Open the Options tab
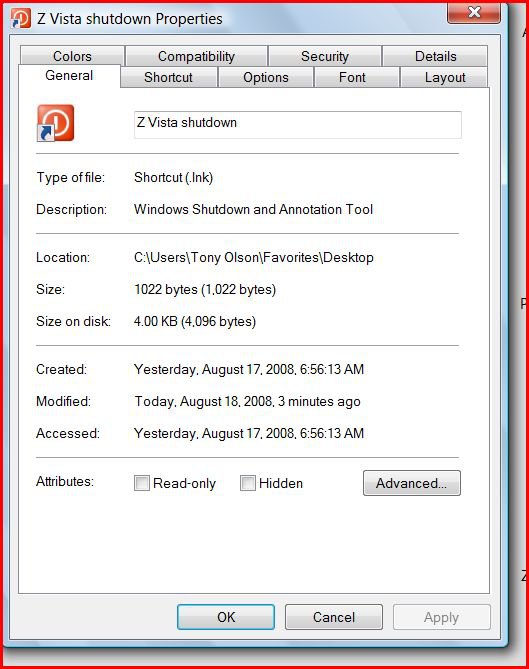This screenshot has height=669, width=529. 266,77
